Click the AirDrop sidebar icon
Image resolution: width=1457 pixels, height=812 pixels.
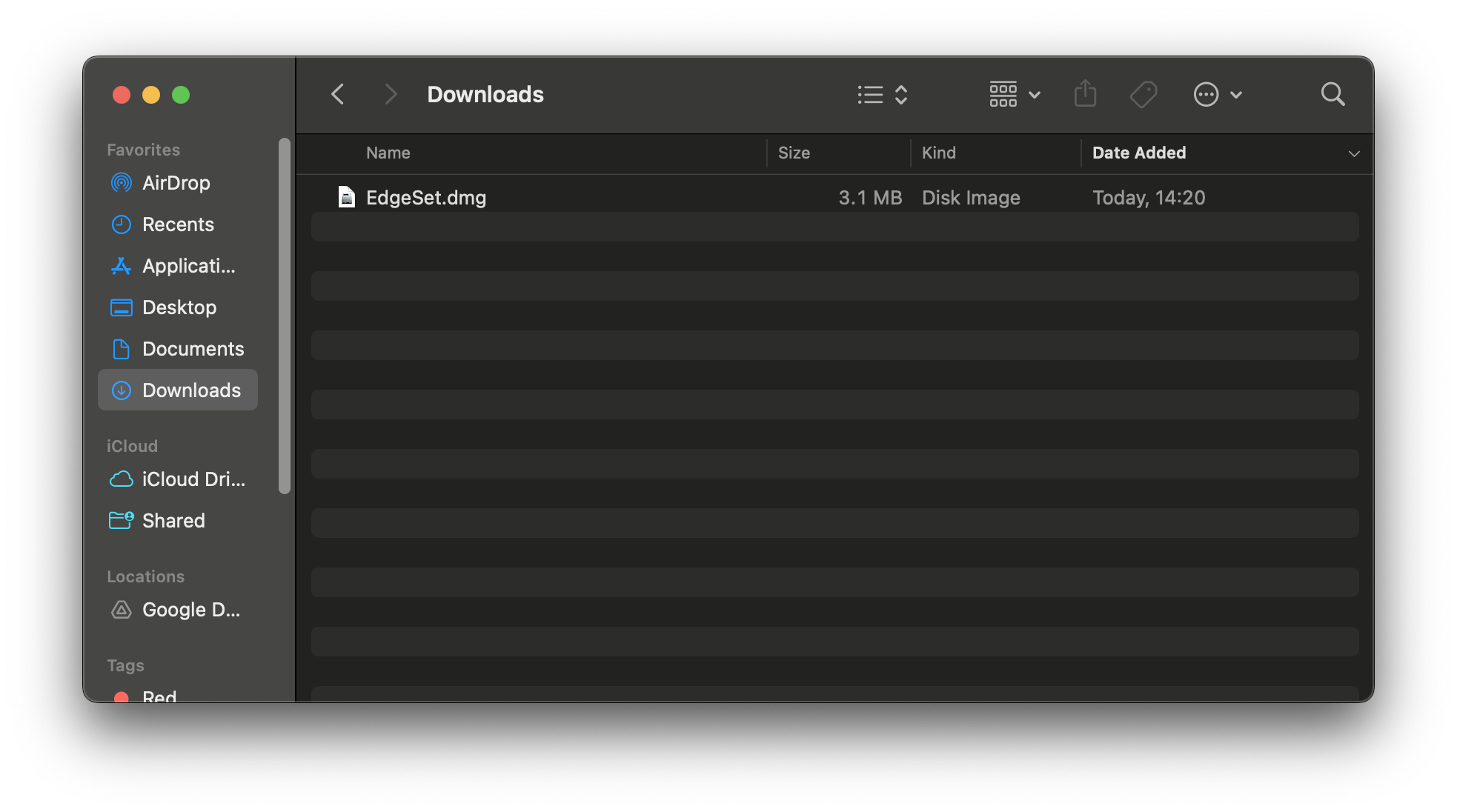(x=121, y=182)
